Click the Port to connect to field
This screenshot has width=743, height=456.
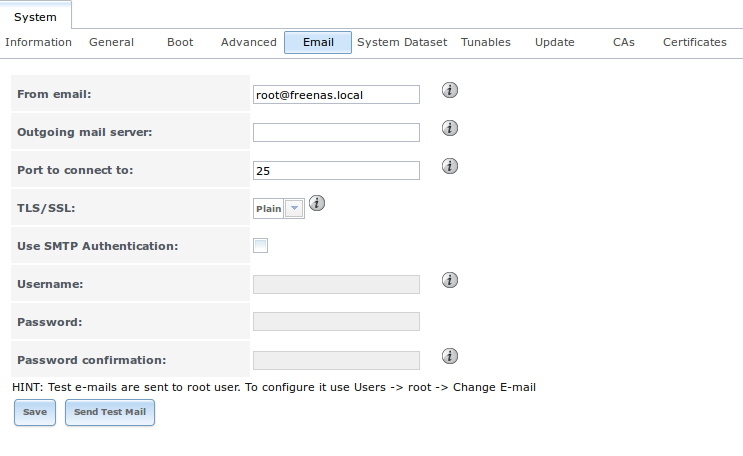pyautogui.click(x=336, y=171)
